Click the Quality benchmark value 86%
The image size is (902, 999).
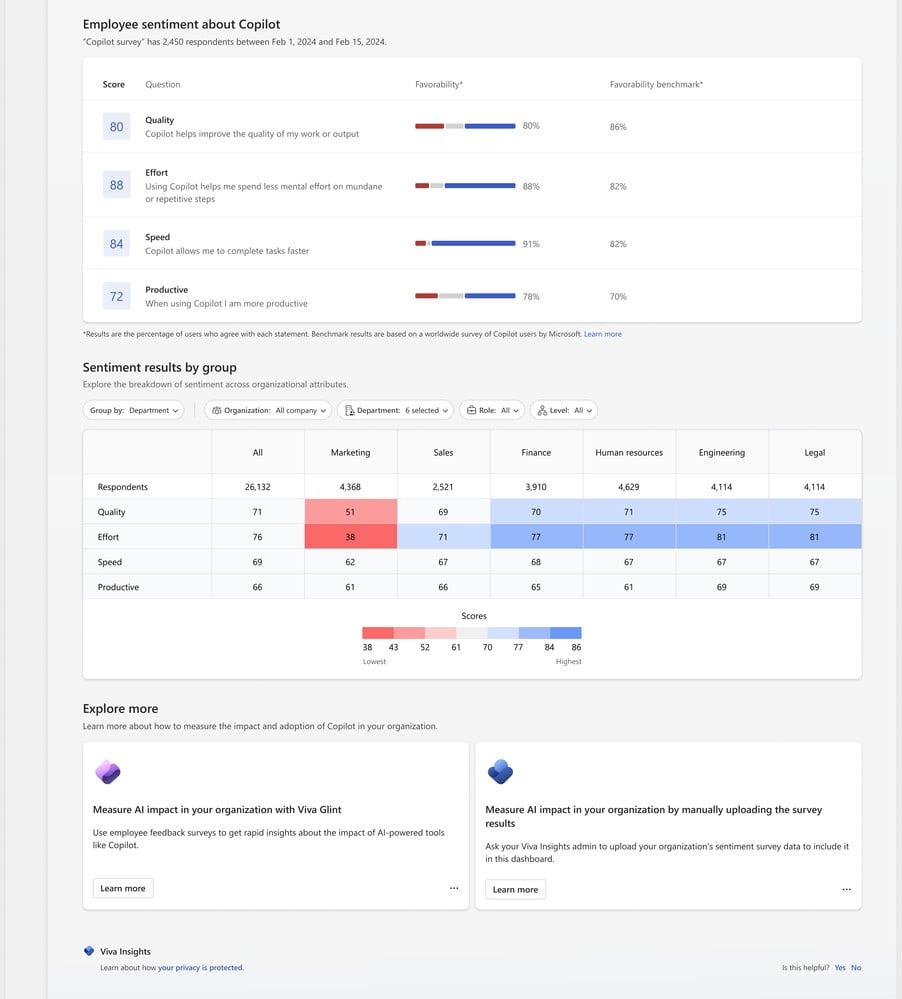618,127
